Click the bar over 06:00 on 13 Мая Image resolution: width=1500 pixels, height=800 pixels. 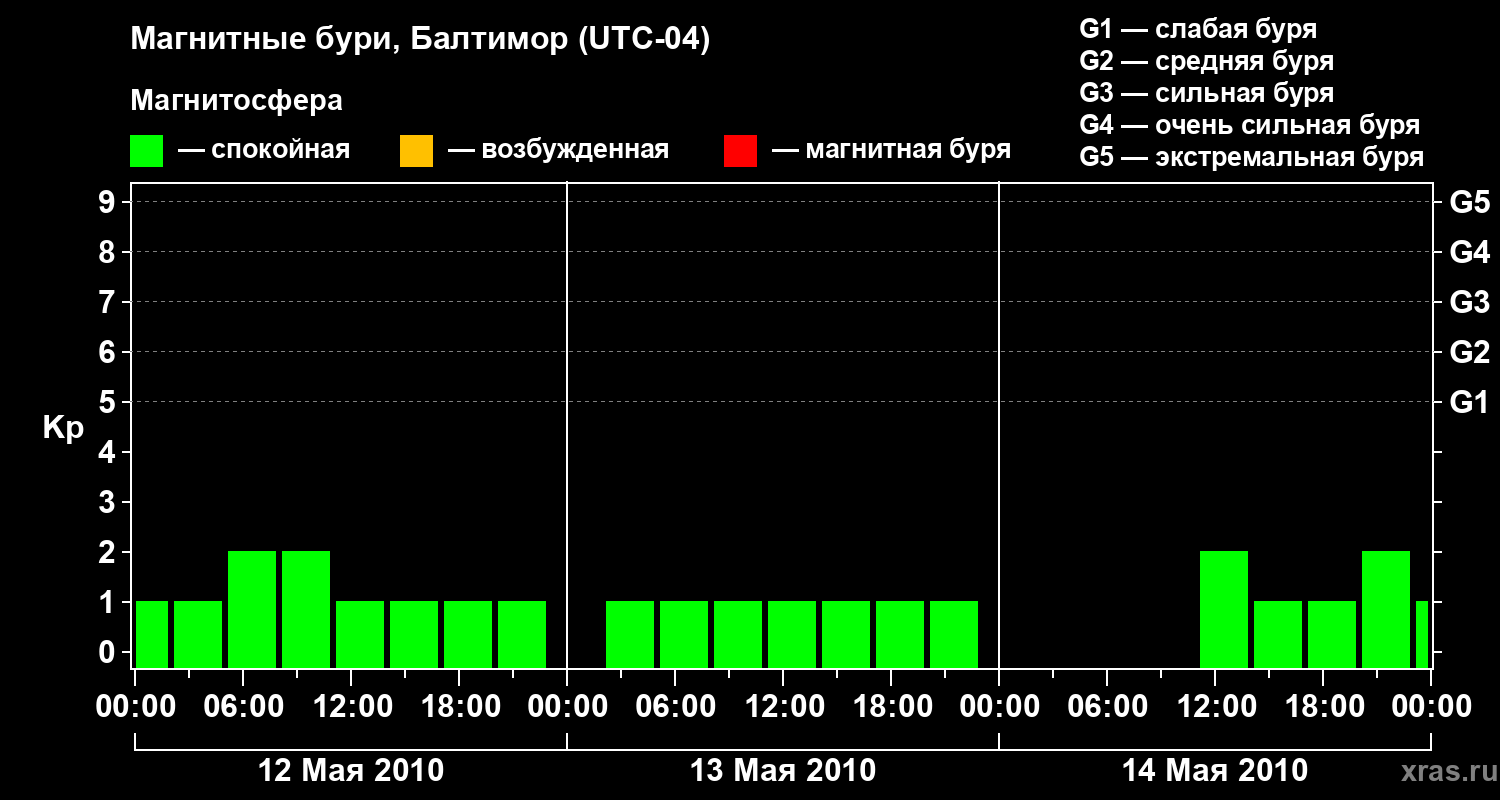point(684,634)
